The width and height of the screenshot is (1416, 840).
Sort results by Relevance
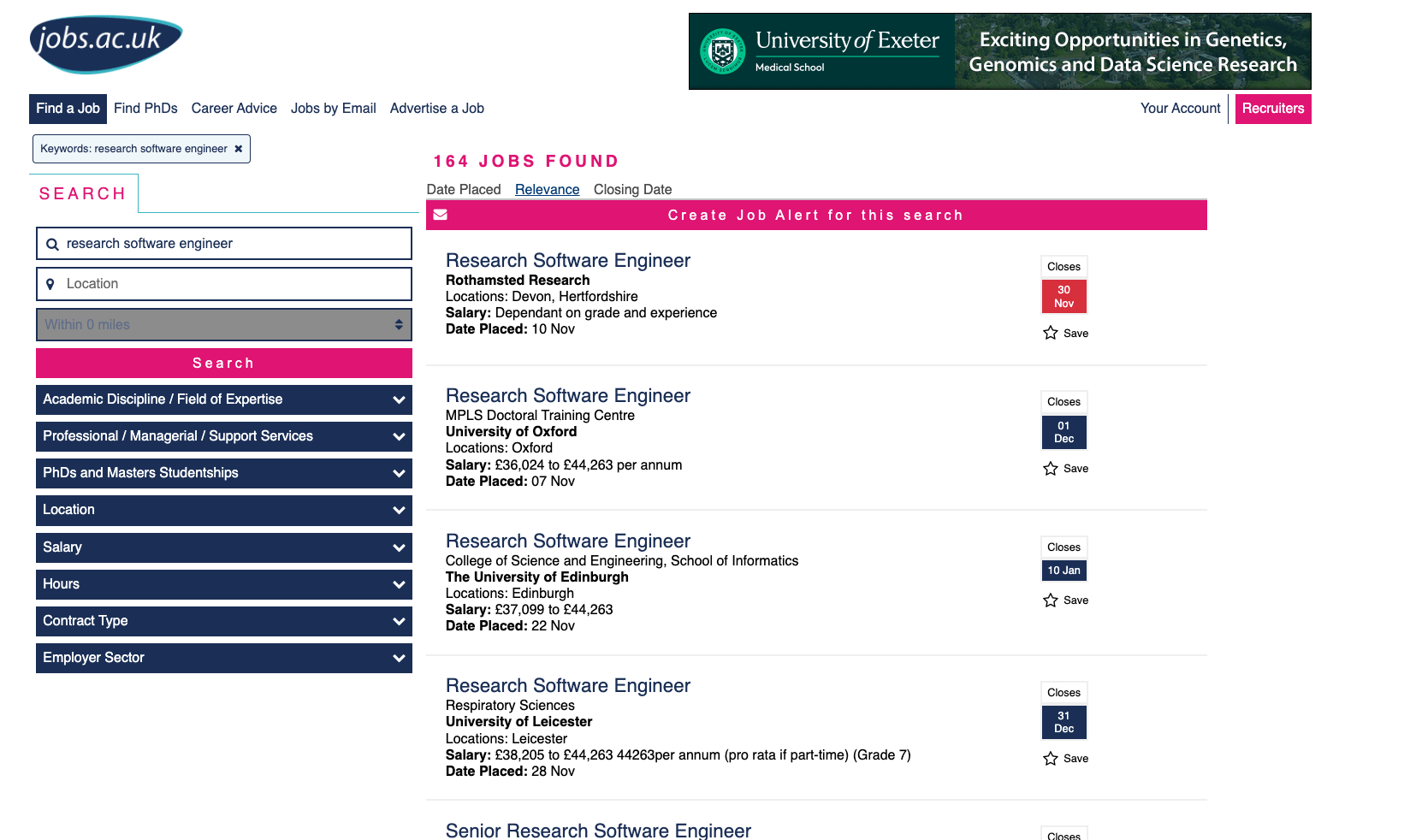point(548,190)
